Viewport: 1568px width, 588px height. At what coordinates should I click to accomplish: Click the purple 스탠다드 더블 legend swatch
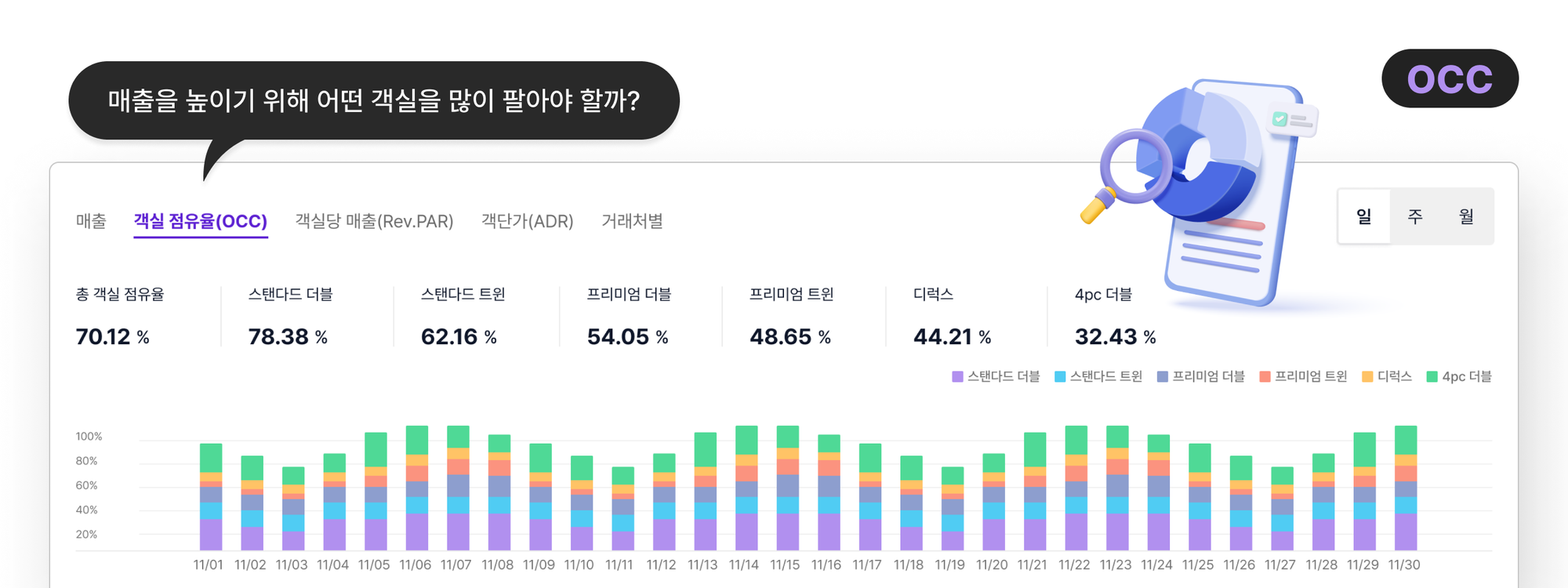(x=957, y=377)
